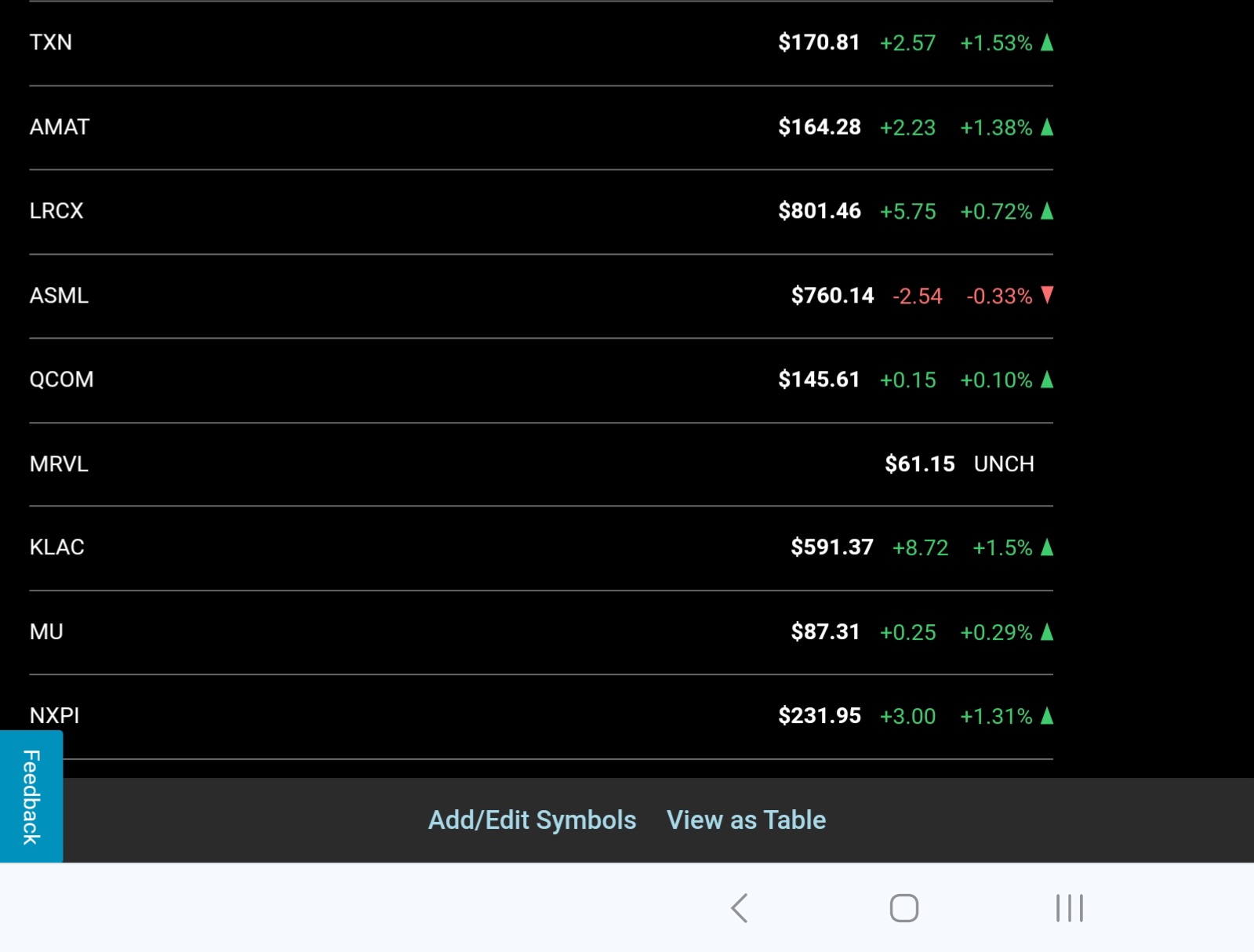Viewport: 1254px width, 952px height.
Task: Click the AMAT percent +1.38%
Action: [997, 128]
